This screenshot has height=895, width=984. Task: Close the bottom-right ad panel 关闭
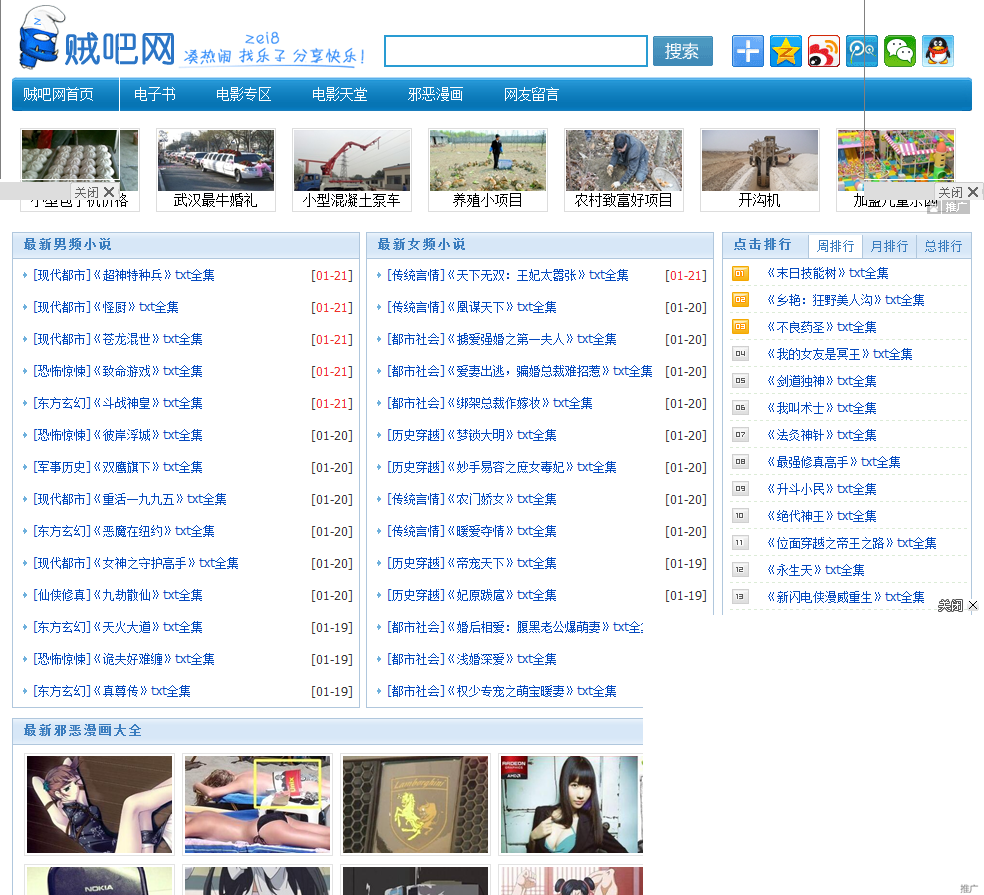click(x=958, y=606)
